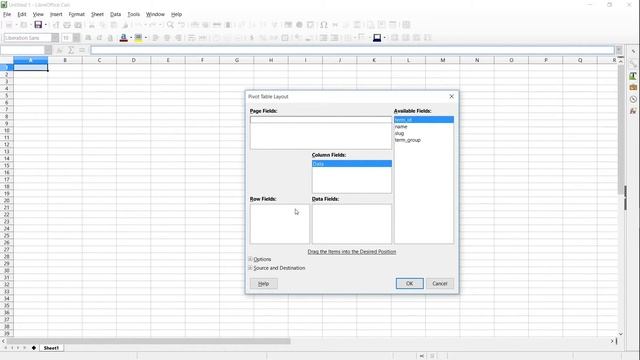The width and height of the screenshot is (640, 360).
Task: Click the Underline formatting icon
Action: coord(110,38)
